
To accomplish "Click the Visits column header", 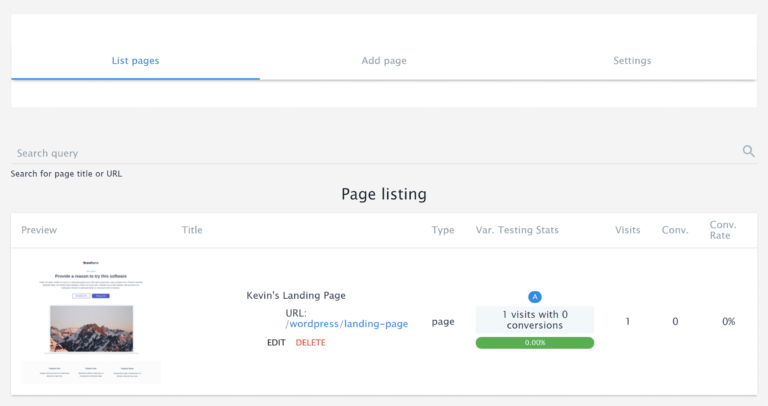I will point(627,230).
